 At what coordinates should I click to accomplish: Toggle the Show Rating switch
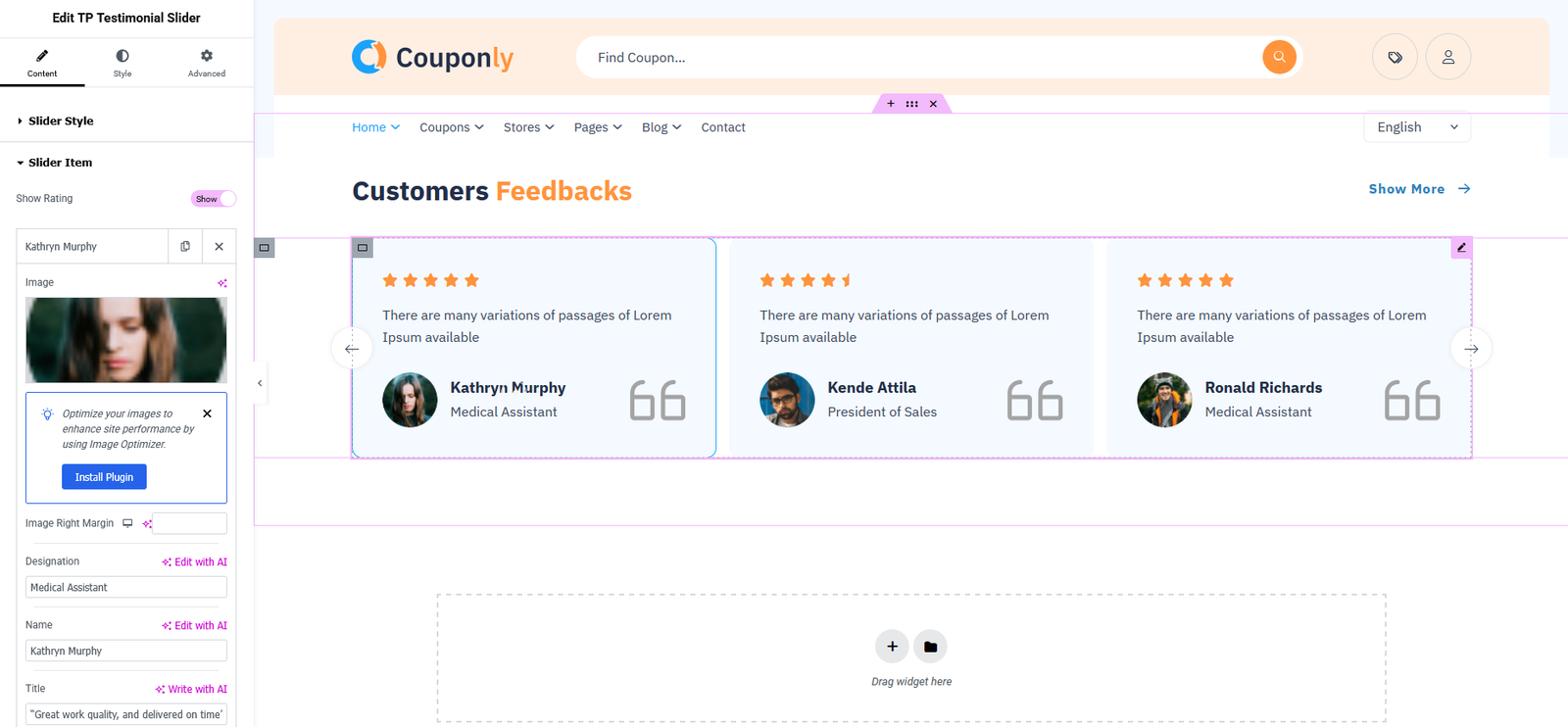pyautogui.click(x=214, y=199)
